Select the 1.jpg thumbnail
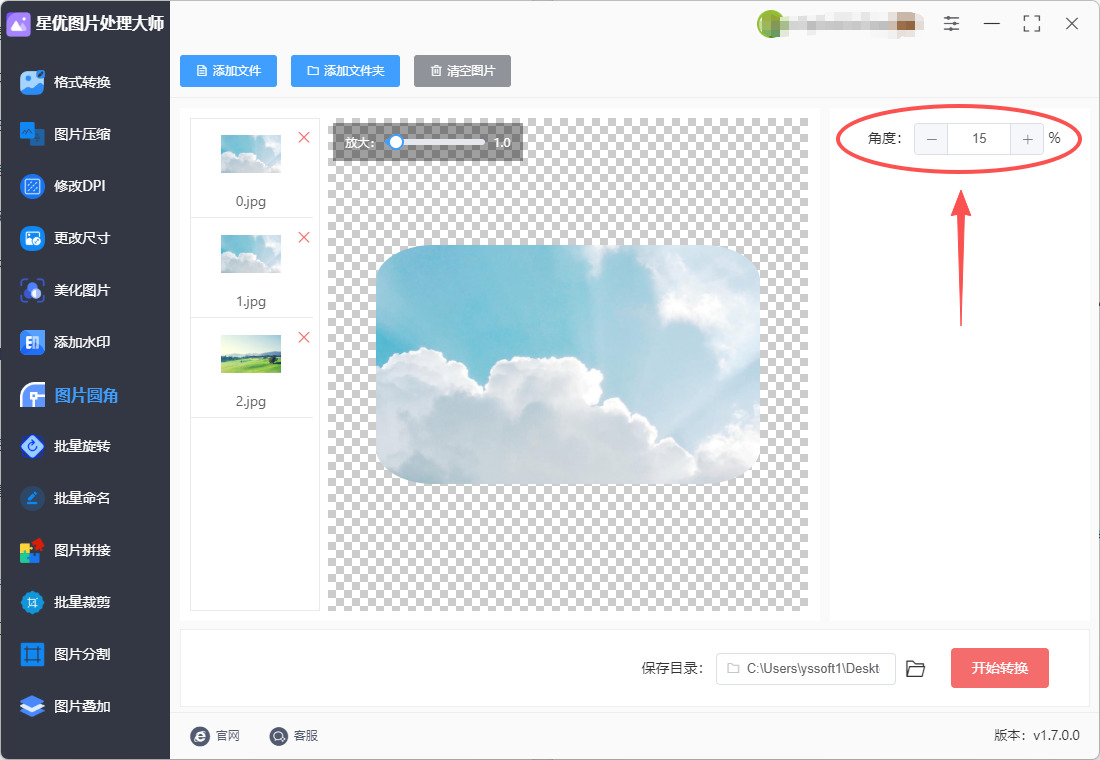Image resolution: width=1100 pixels, height=760 pixels. 251,253
